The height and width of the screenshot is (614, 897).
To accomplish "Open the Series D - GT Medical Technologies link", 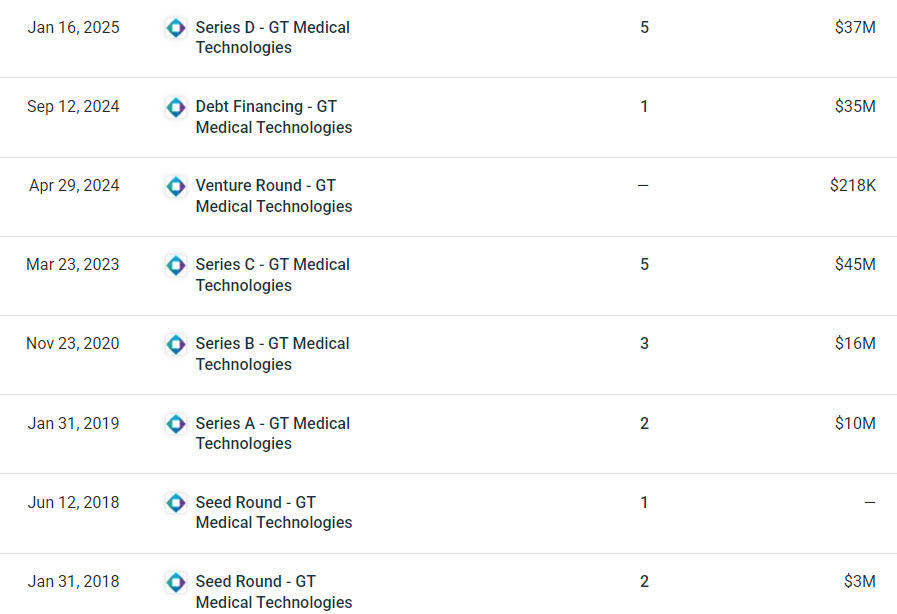I will (273, 38).
